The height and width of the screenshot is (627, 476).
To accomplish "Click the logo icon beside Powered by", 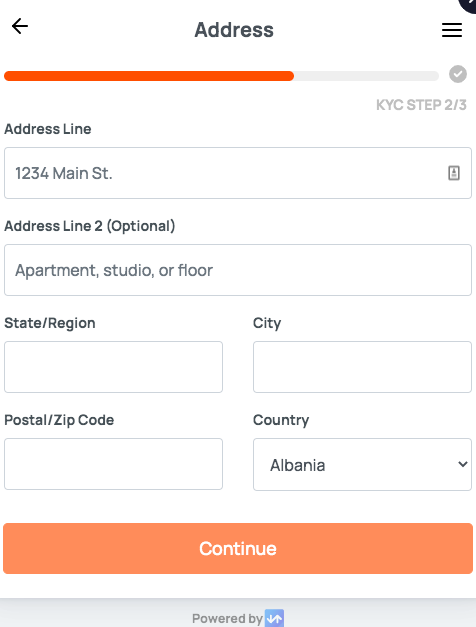I will [x=274, y=618].
